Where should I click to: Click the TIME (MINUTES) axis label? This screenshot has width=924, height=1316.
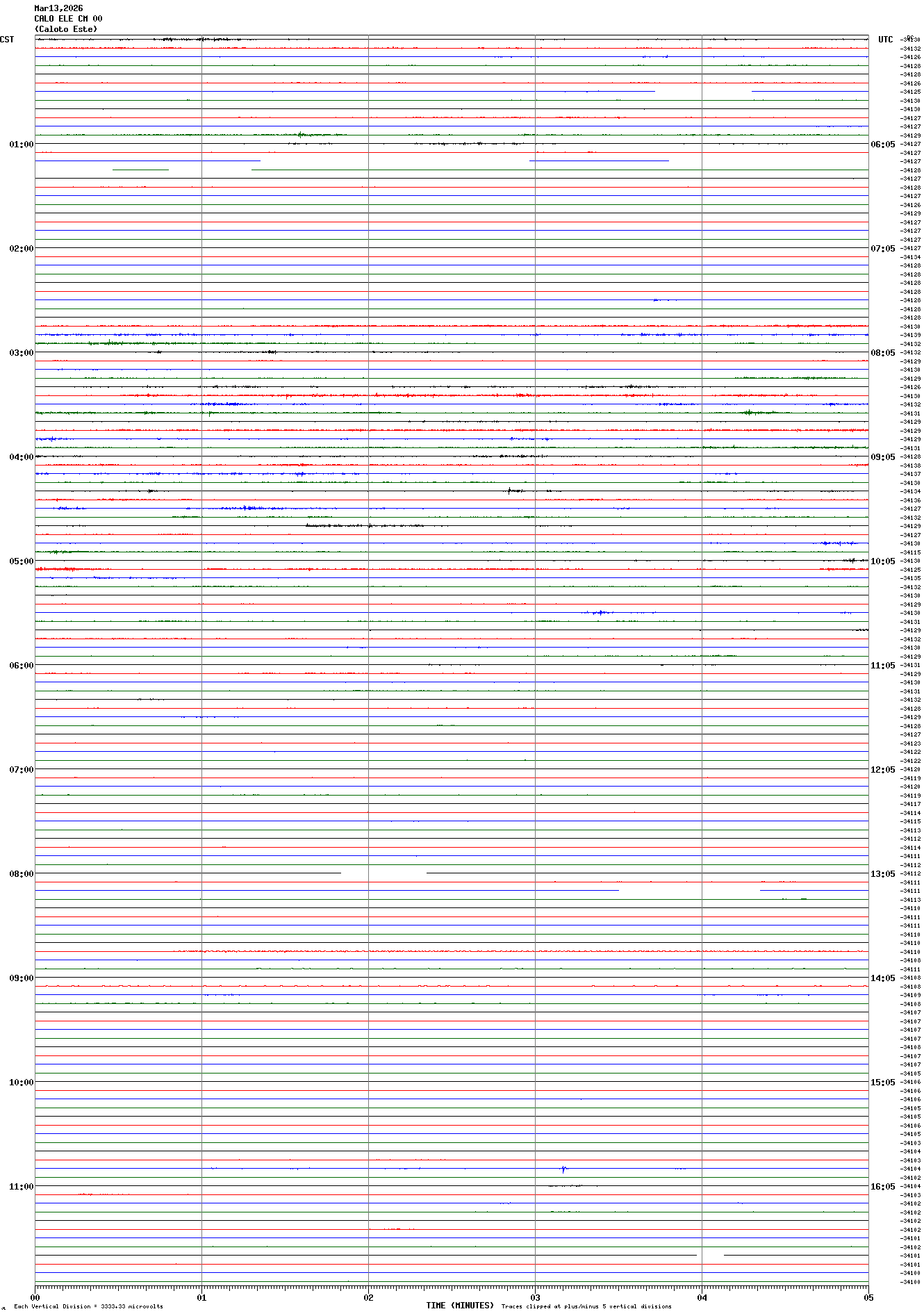[460, 1306]
